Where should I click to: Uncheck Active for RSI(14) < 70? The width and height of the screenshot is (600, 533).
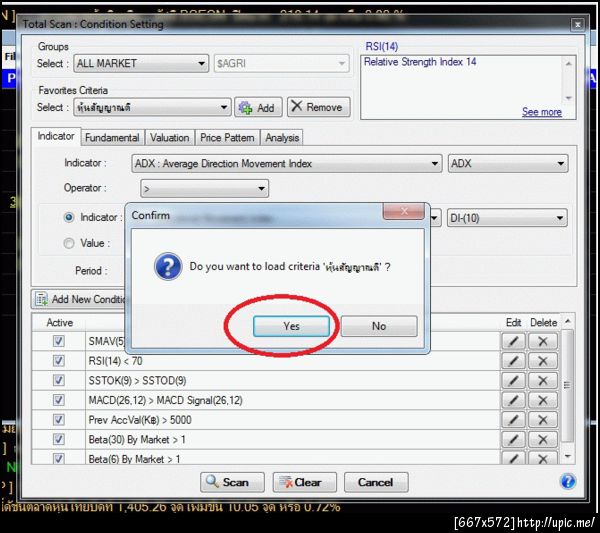(x=59, y=360)
